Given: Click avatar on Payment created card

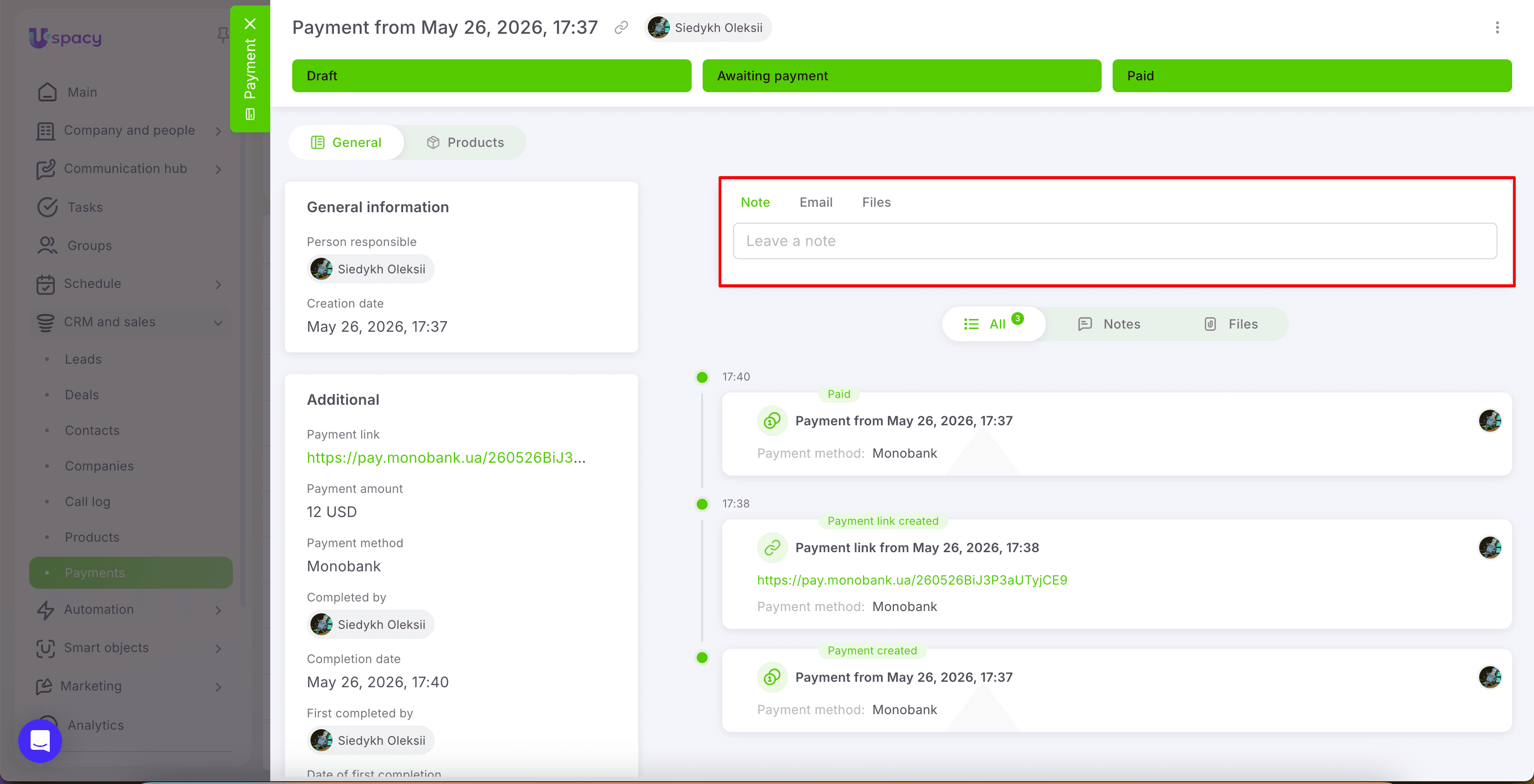Looking at the screenshot, I should (1490, 677).
